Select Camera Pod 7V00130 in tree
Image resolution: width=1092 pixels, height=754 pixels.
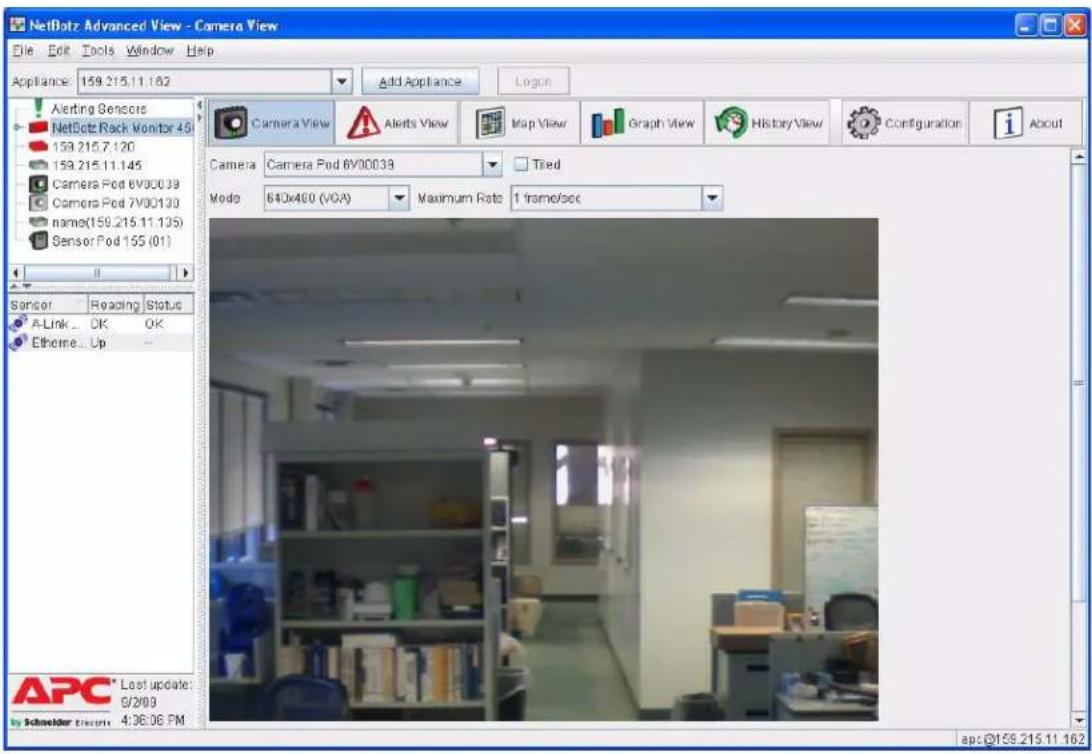116,203
